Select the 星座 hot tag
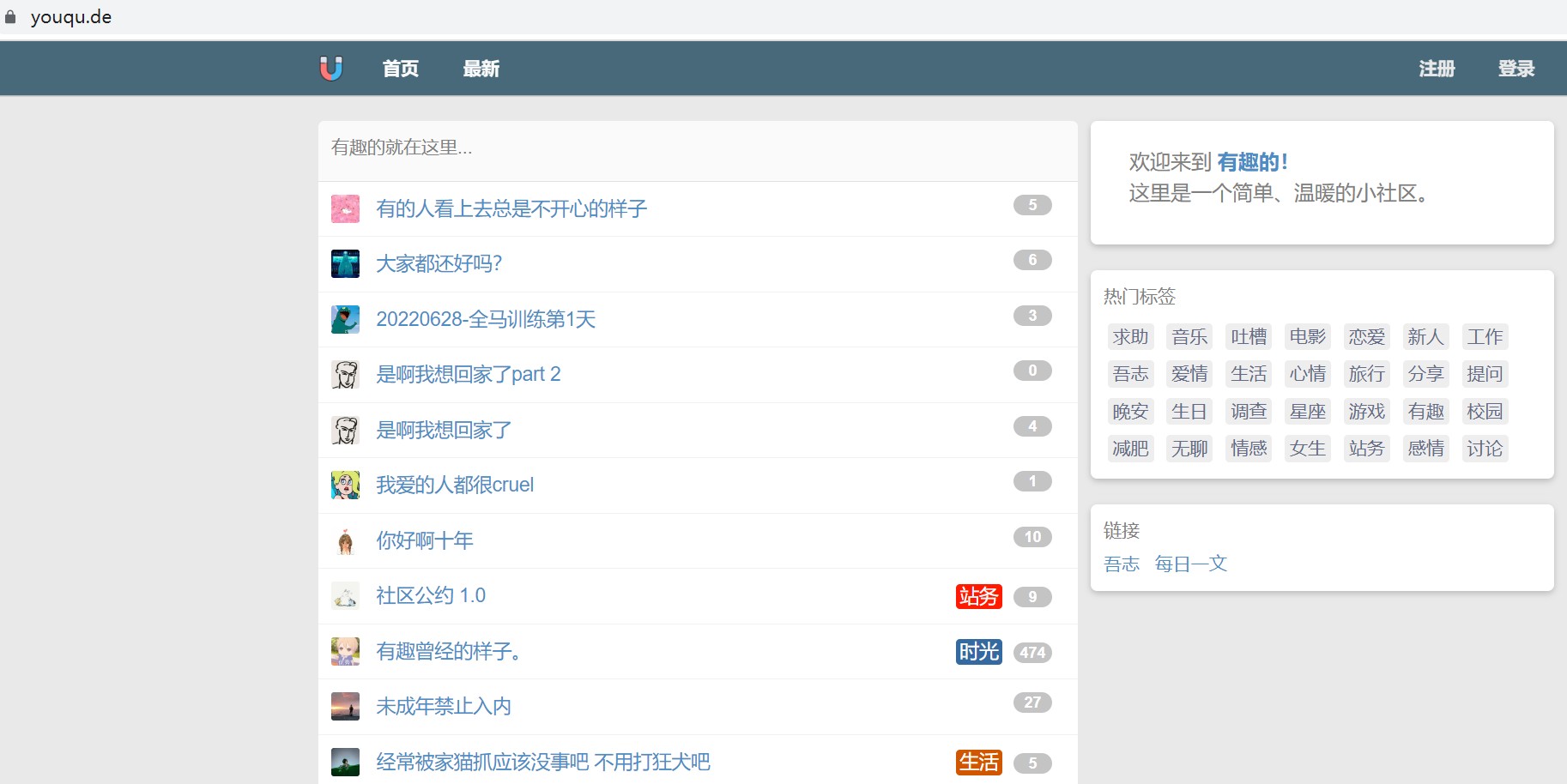 pyautogui.click(x=1307, y=412)
